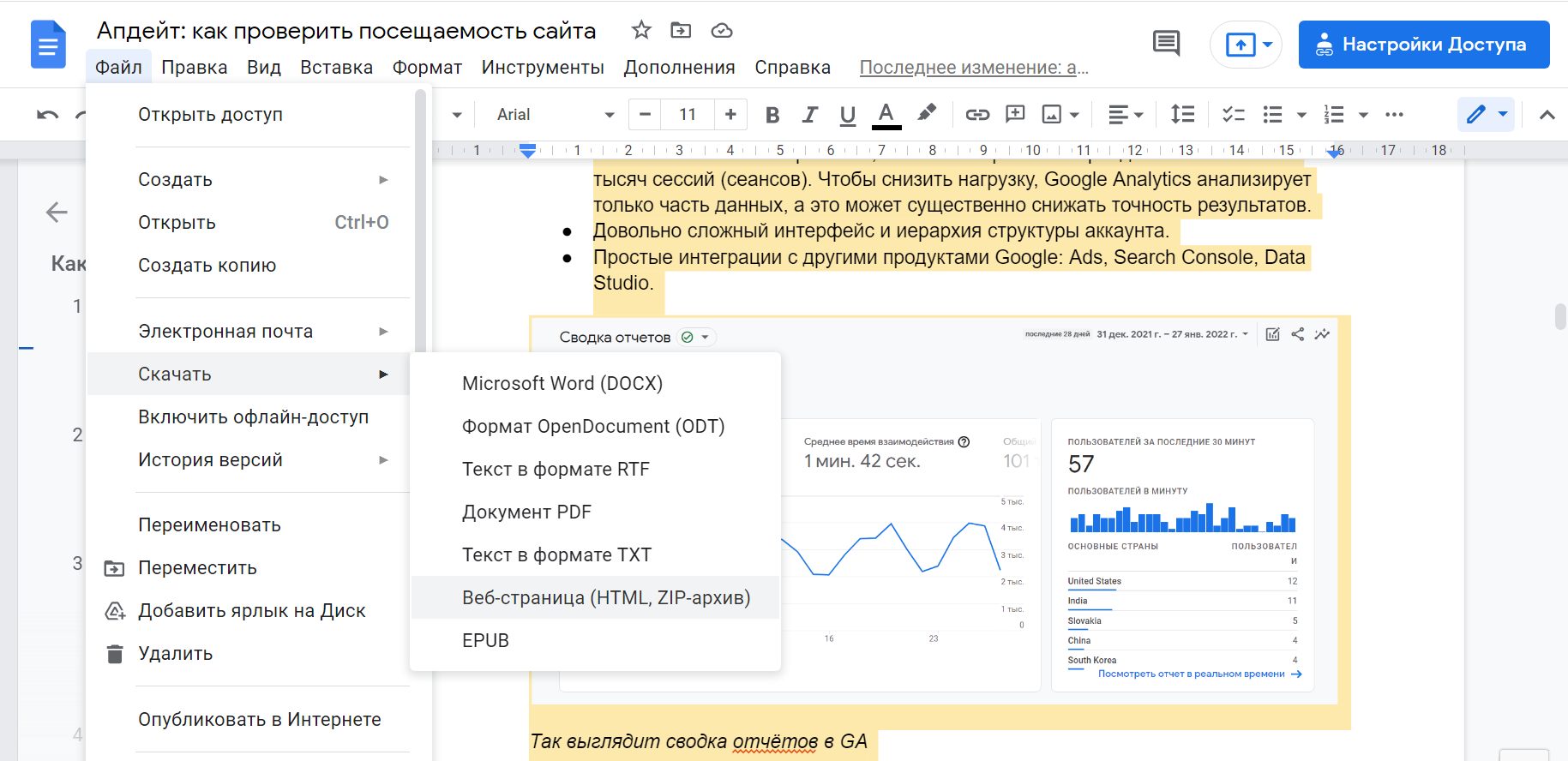Open the text alignment dropdown
Image resolution: width=1568 pixels, height=761 pixels.
tap(1126, 114)
